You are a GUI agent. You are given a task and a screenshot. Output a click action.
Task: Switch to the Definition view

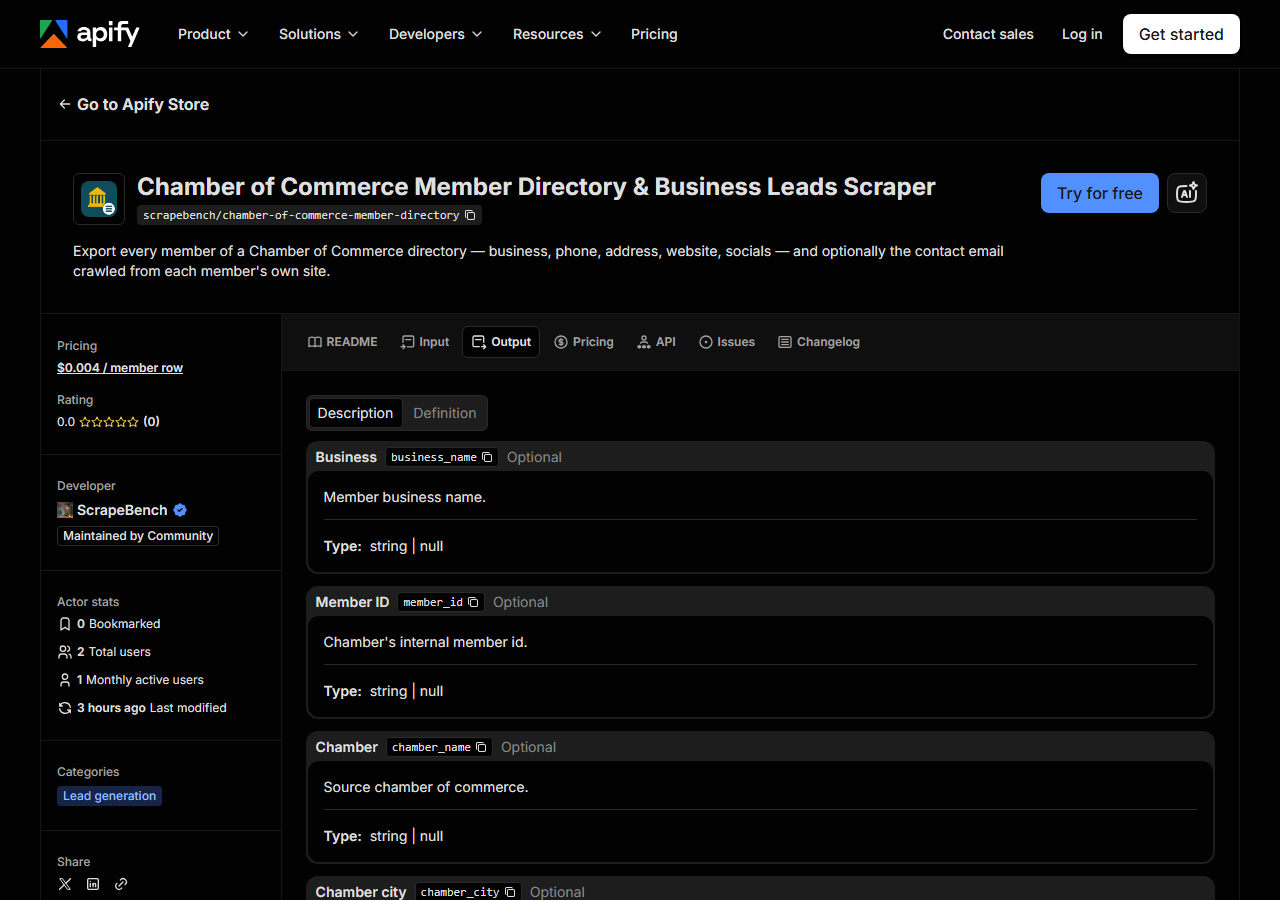coord(445,413)
